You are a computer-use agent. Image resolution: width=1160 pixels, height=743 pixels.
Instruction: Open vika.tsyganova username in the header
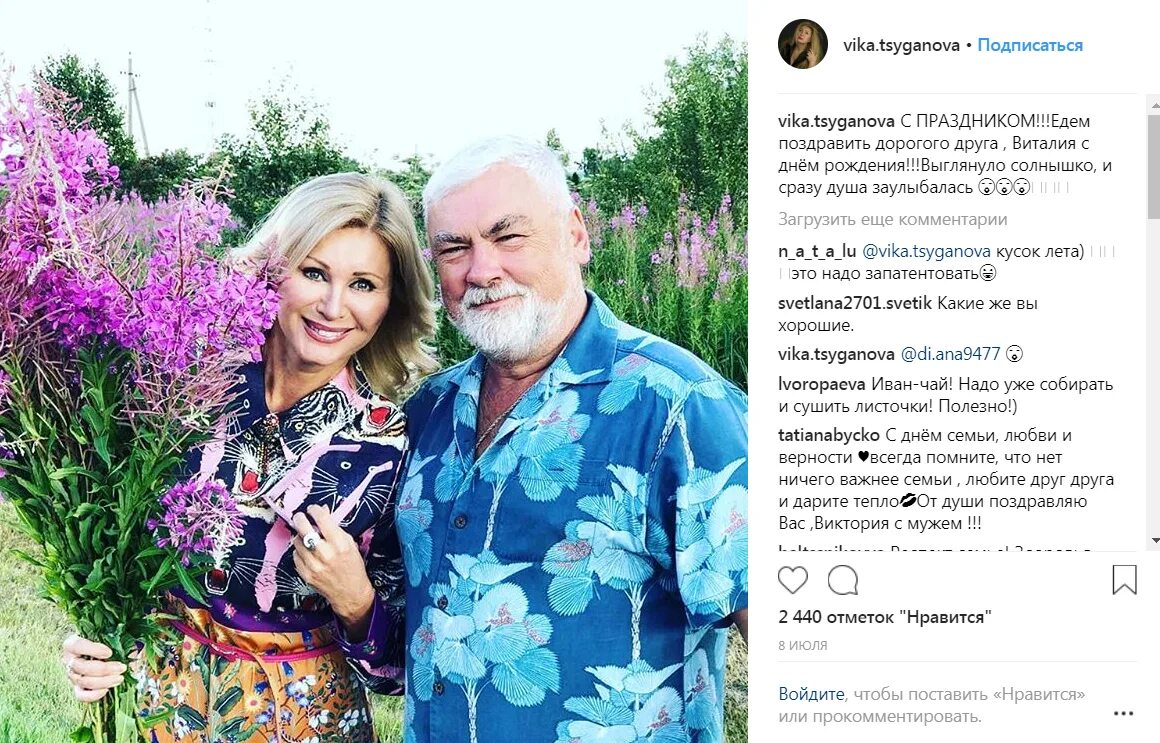(x=901, y=45)
